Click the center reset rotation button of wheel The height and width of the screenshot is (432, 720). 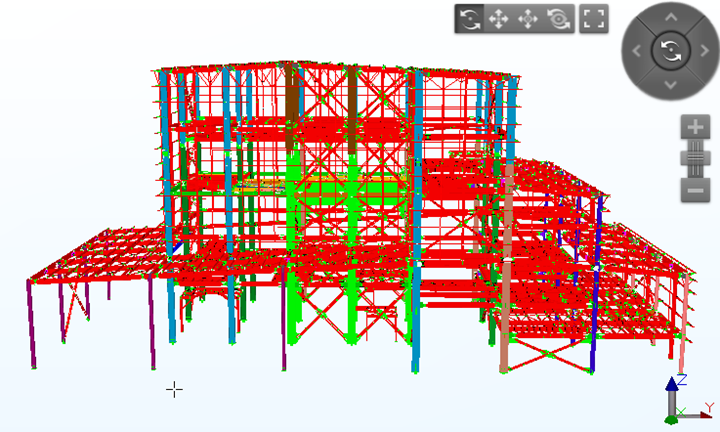pos(671,50)
